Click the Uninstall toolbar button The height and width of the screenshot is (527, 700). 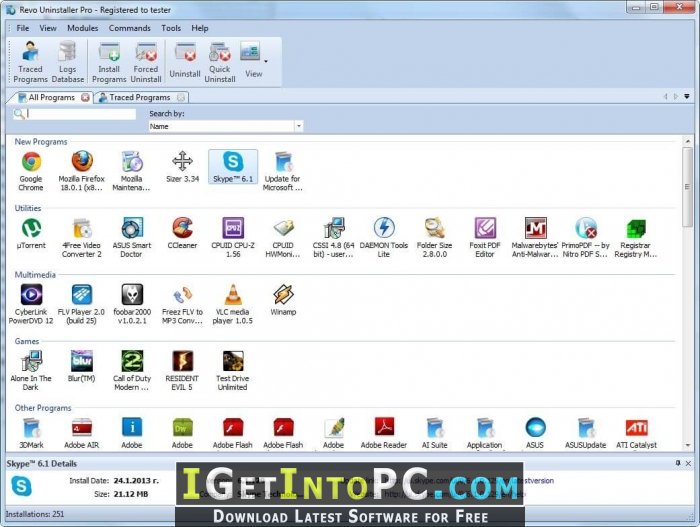[185, 62]
